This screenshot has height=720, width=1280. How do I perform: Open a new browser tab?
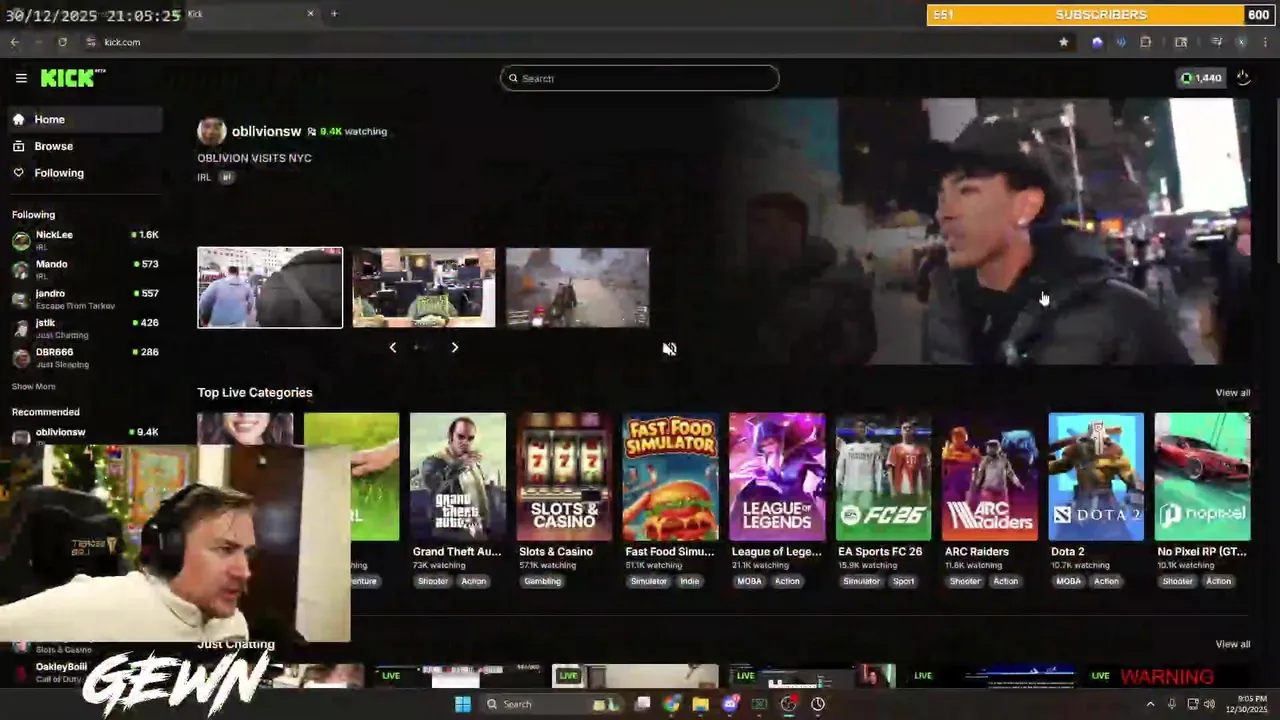(334, 14)
